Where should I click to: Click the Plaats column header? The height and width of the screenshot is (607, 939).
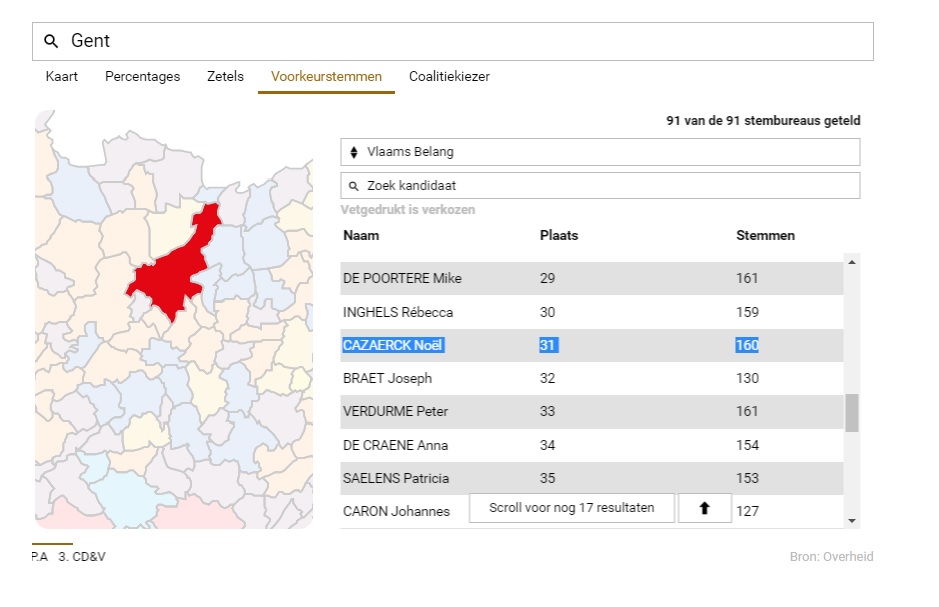click(559, 235)
